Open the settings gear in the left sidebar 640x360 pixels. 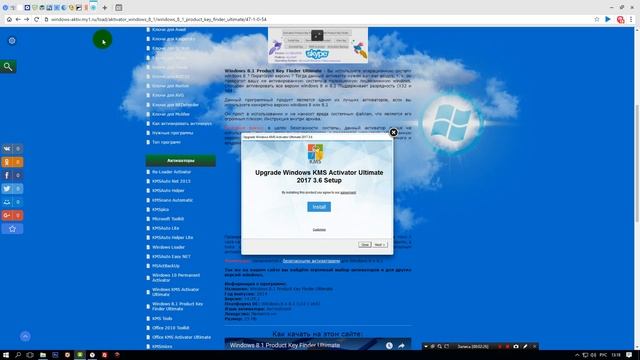click(x=12, y=40)
